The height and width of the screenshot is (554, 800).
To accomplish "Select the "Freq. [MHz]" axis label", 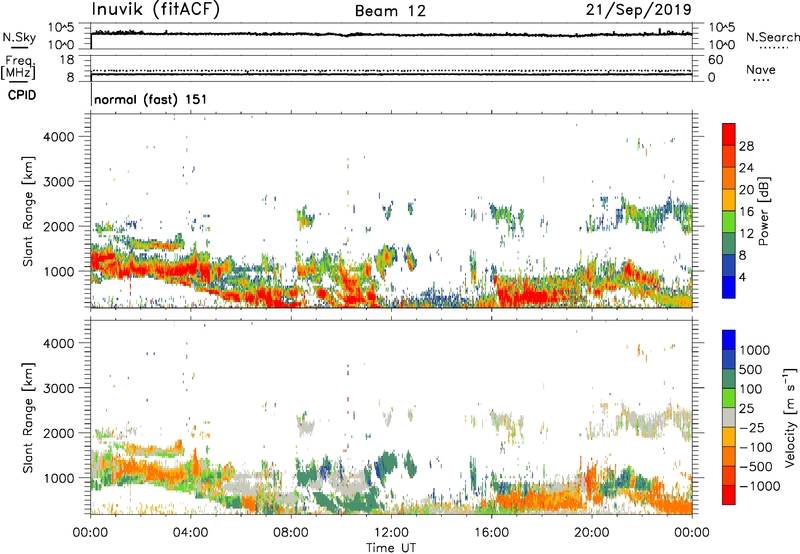I will click(x=18, y=67).
